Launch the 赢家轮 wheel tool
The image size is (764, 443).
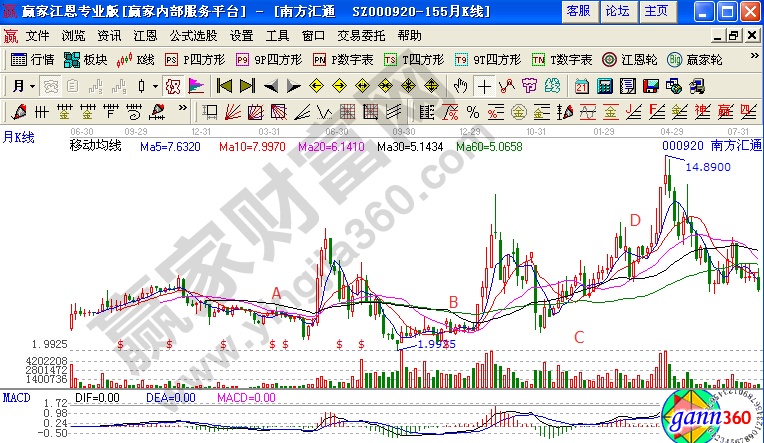coord(694,60)
